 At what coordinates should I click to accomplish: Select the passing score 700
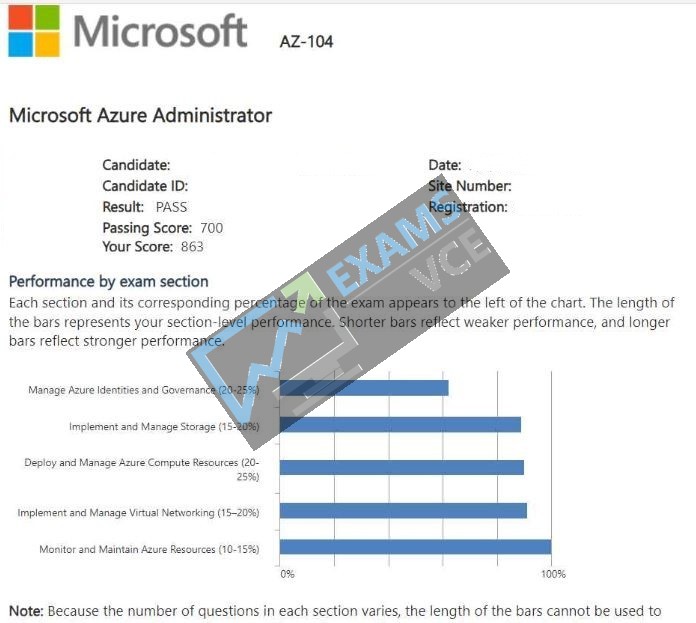point(211,228)
